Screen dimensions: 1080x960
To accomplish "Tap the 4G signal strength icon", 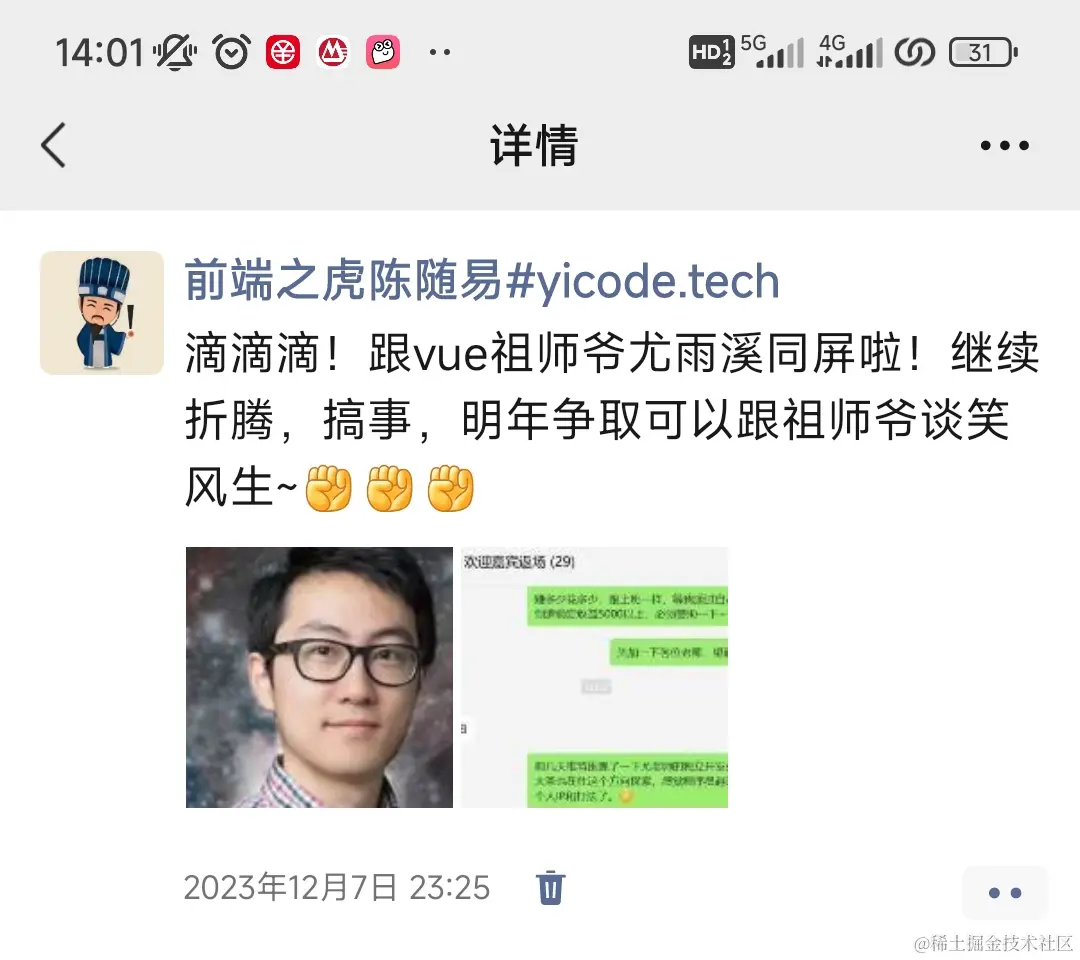I will tap(849, 52).
